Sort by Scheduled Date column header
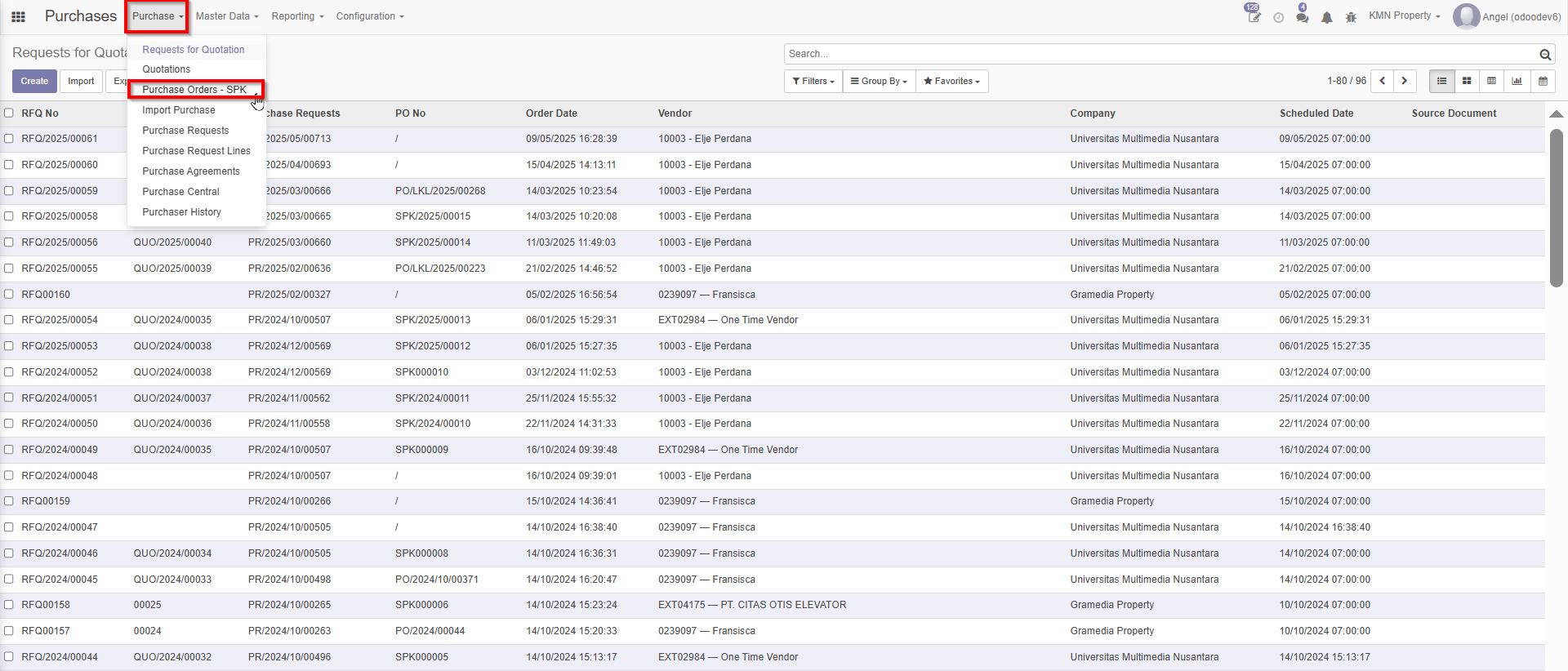 pyautogui.click(x=1316, y=113)
